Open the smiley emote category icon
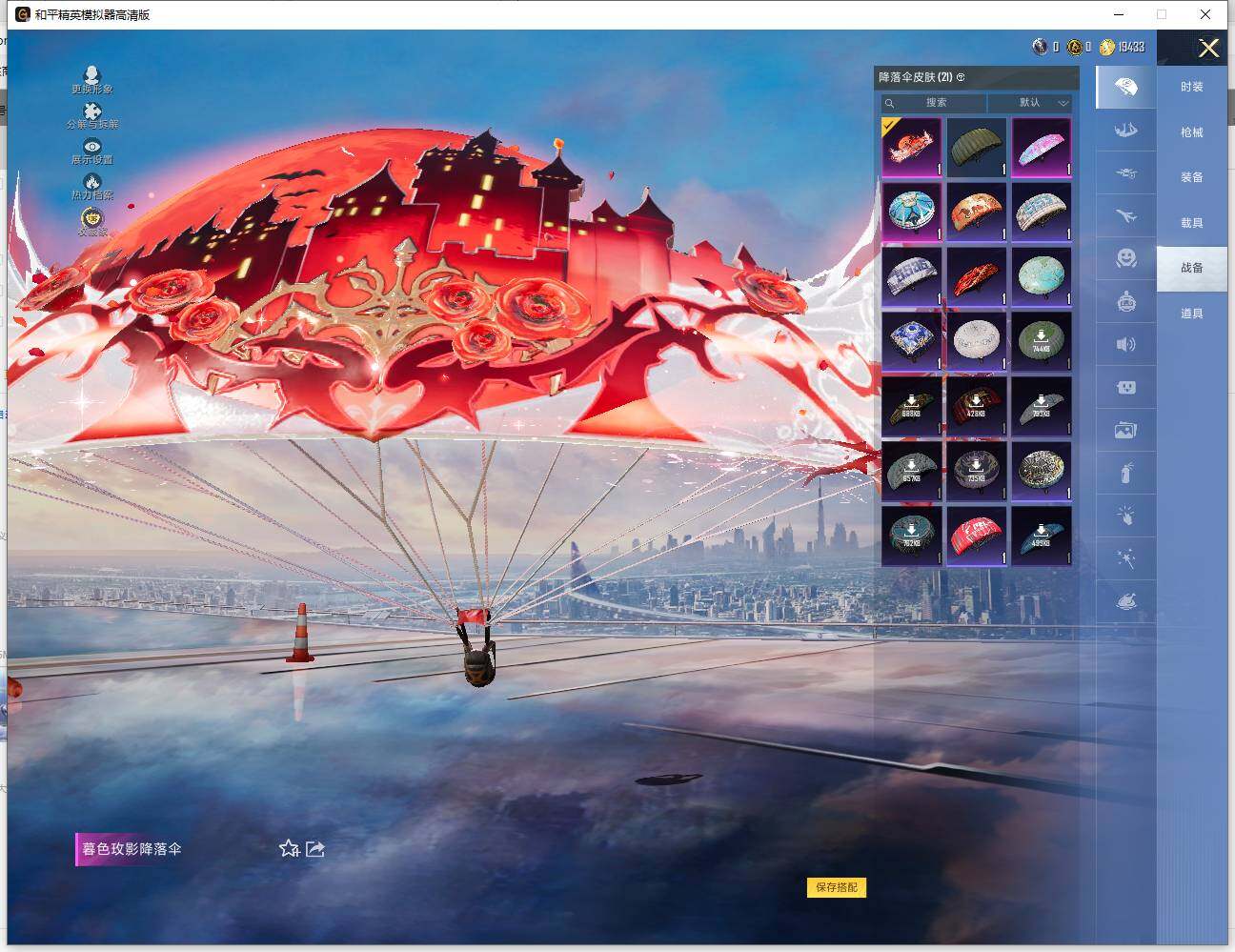The width and height of the screenshot is (1235, 952). click(1125, 258)
